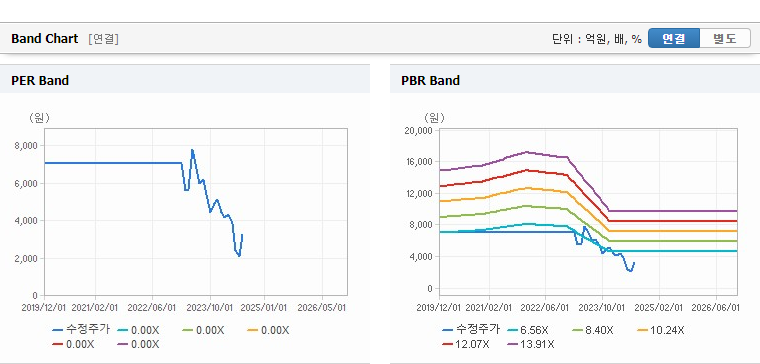Toggle purple 0.00X series in PER legend
Image resolution: width=760 pixels, height=364 pixels.
point(138,344)
